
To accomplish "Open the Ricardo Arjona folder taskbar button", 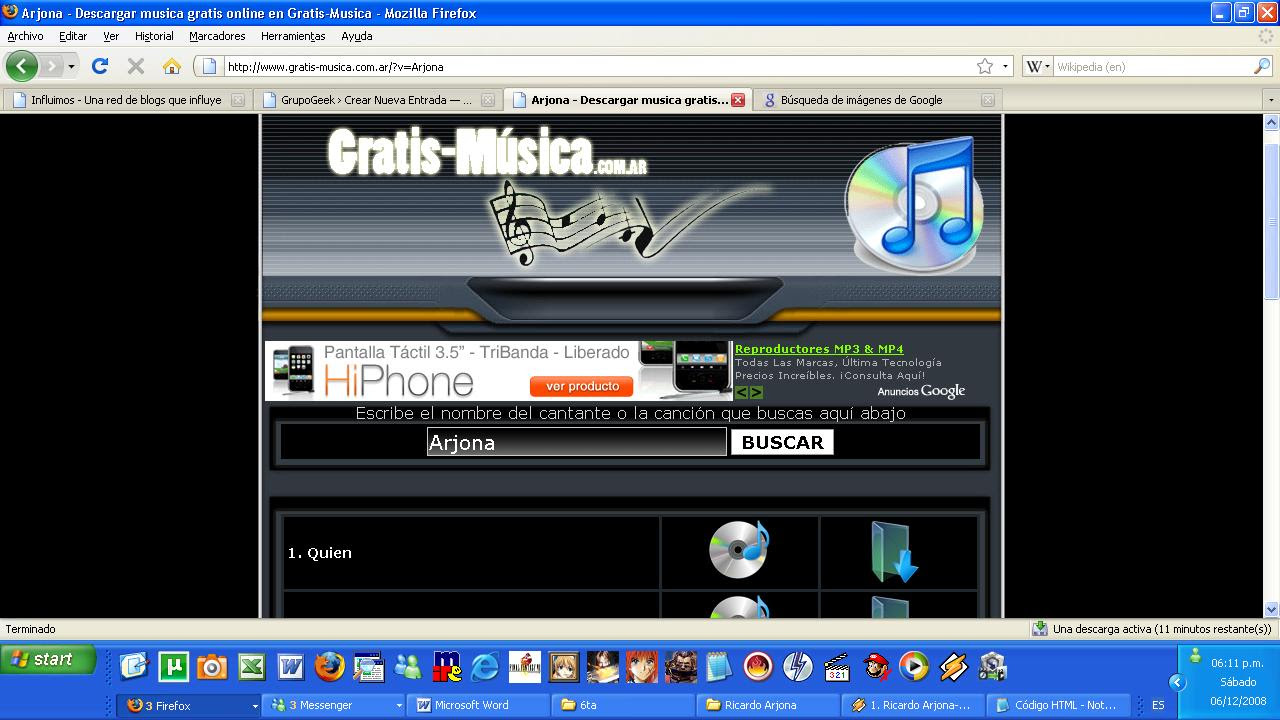I will 769,705.
